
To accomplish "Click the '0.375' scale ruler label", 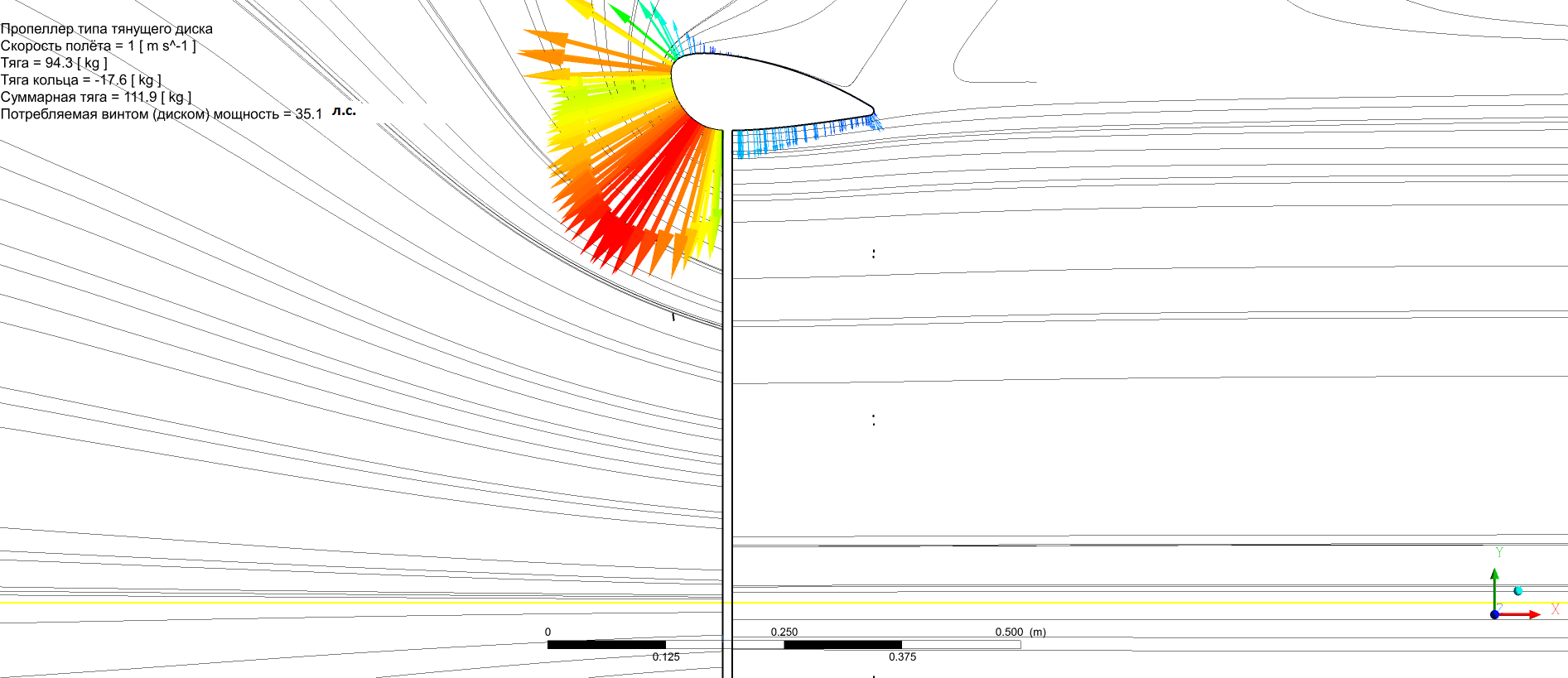I will (x=902, y=656).
